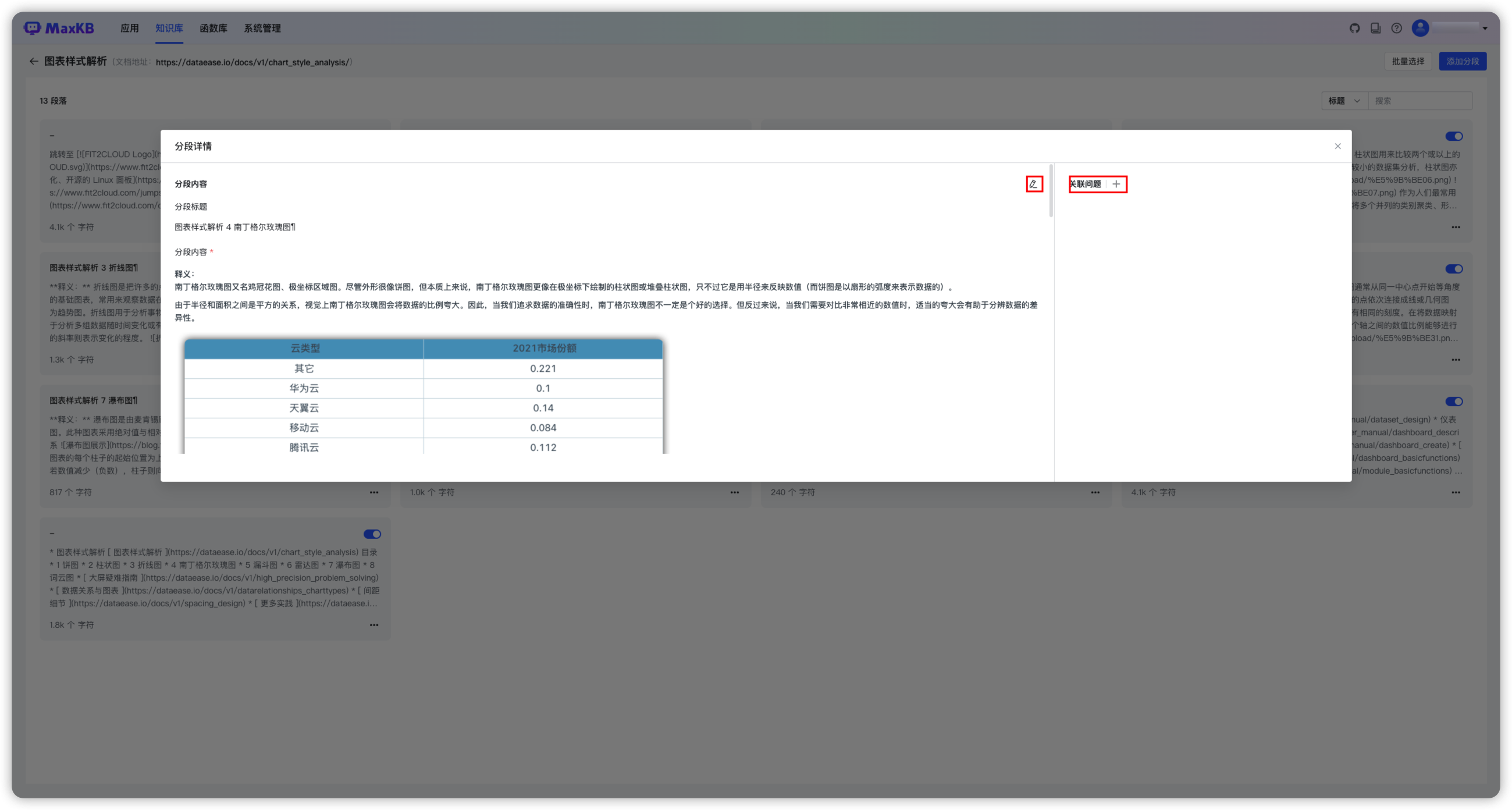Viewport: 1512px width, 810px height.
Task: Open the three-dot menu on the 1.8k 字符 card
Action: [374, 625]
